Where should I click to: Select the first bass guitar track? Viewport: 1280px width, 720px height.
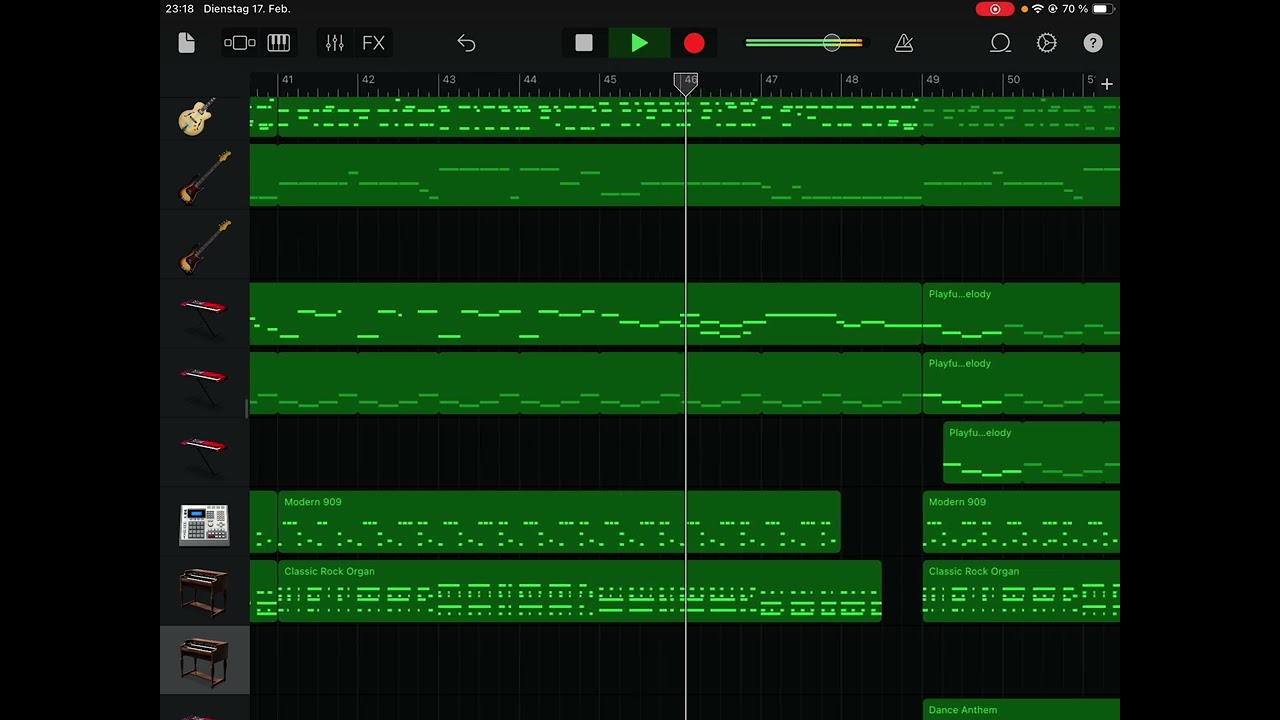204,176
